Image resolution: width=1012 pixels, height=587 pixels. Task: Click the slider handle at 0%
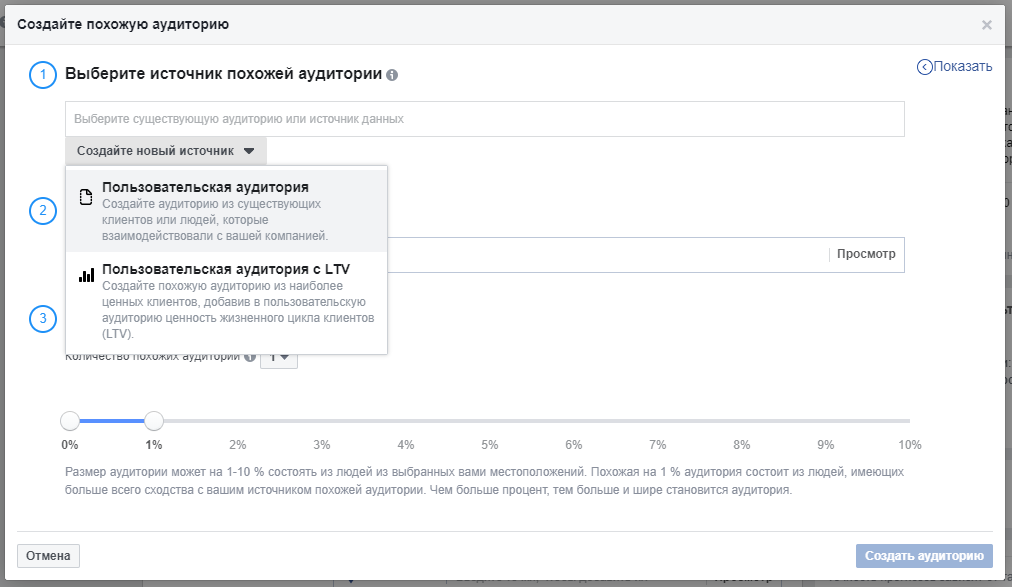70,421
